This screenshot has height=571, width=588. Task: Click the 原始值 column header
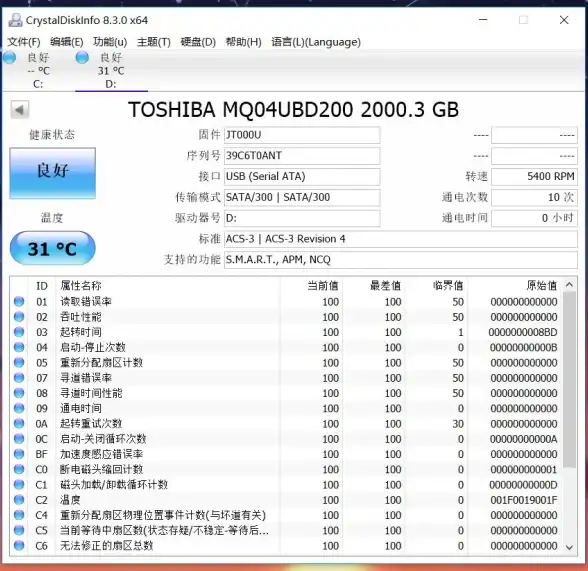[x=514, y=286]
